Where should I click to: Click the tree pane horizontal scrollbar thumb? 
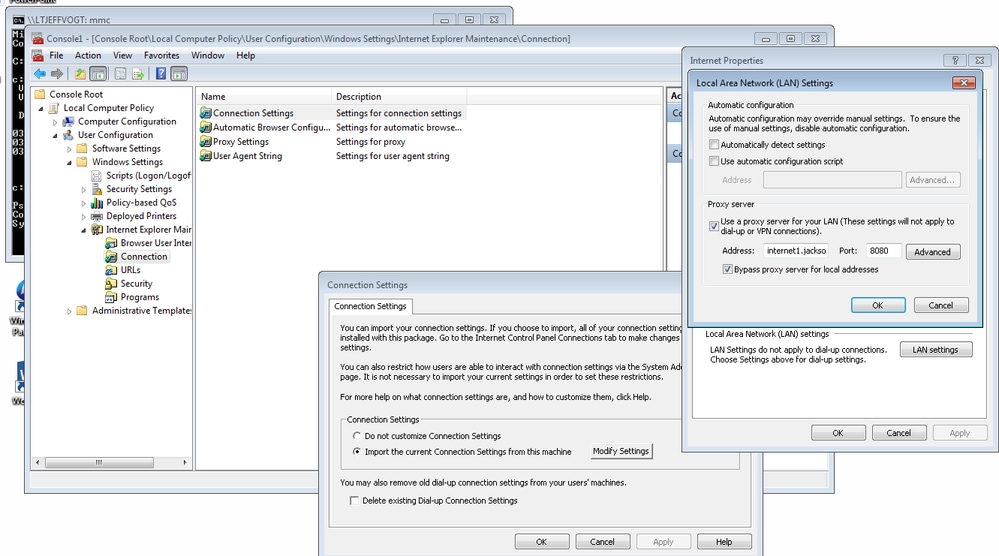click(x=99, y=462)
